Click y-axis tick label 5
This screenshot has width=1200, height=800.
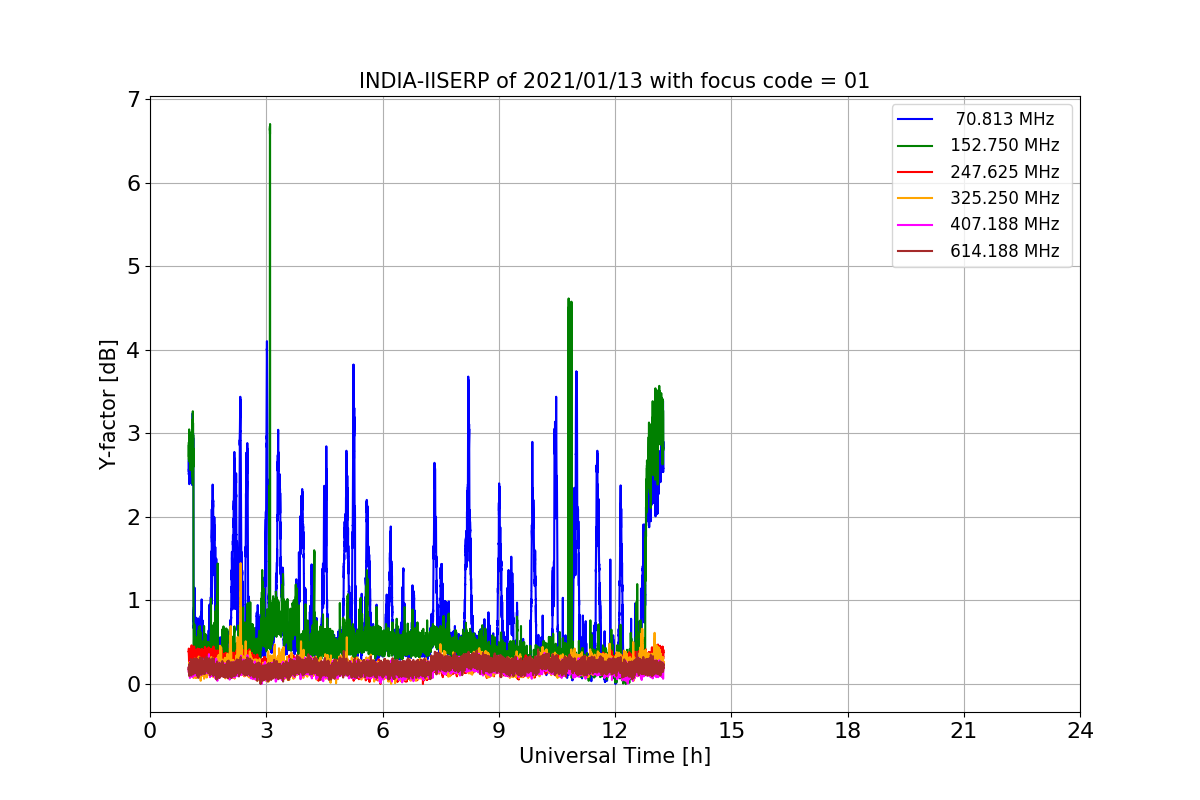pyautogui.click(x=132, y=267)
